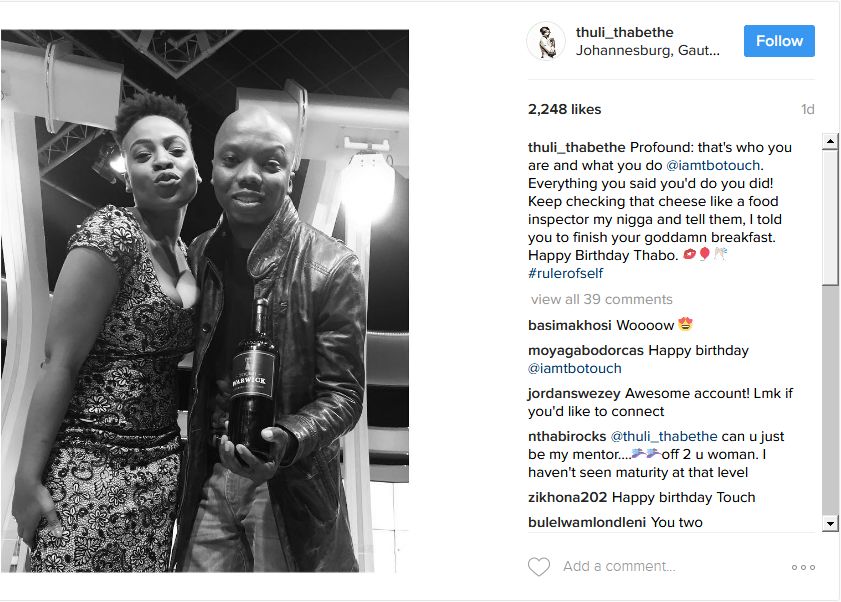This screenshot has width=841, height=602.
Task: Click the black and white post photo
Action: point(205,300)
